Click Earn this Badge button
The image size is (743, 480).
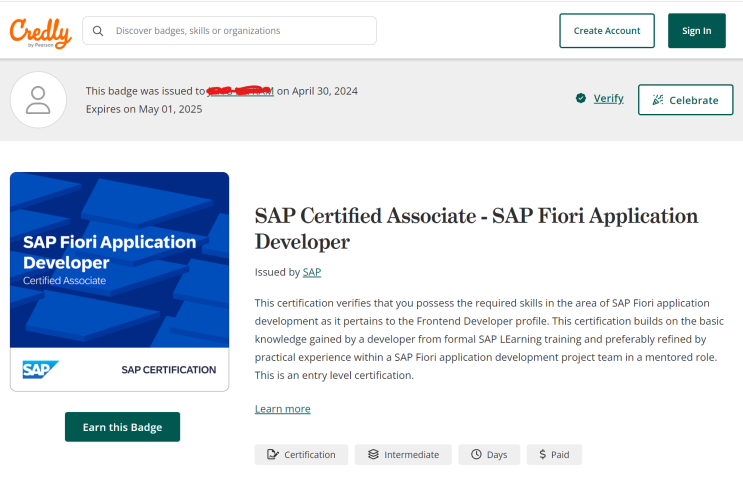[122, 427]
